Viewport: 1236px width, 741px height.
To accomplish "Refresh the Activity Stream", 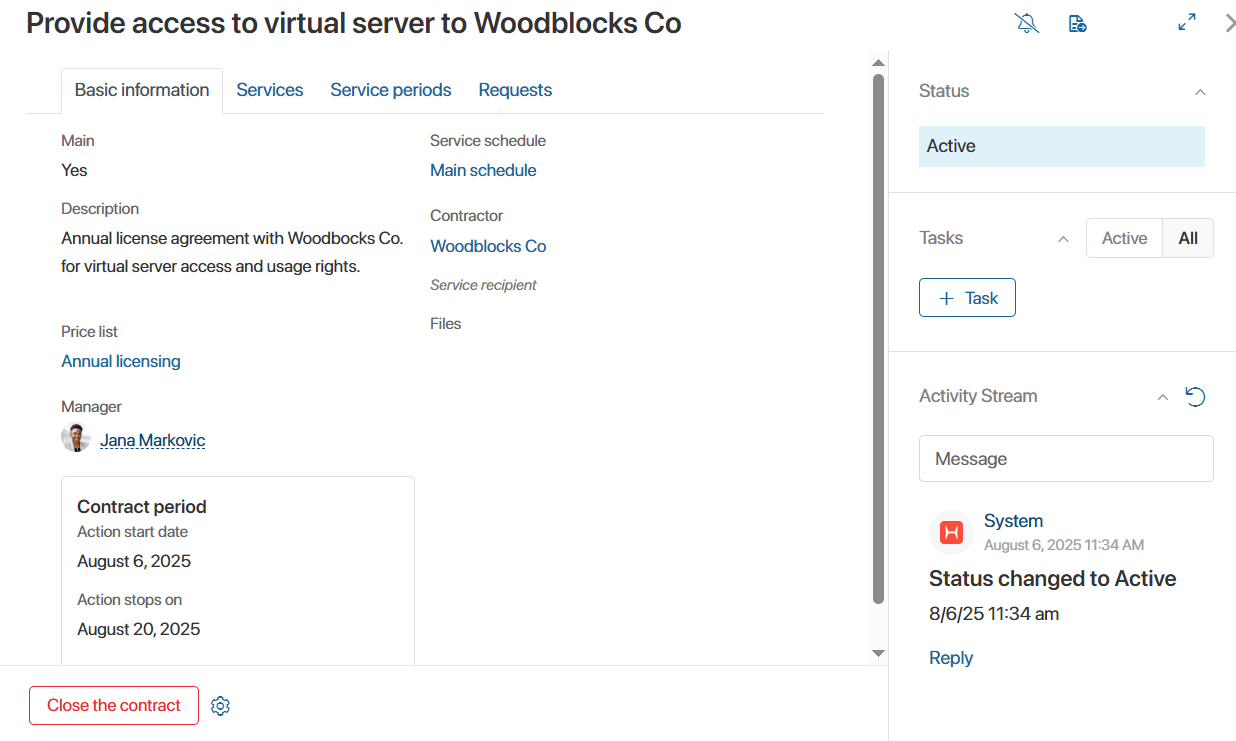I will 1195,397.
